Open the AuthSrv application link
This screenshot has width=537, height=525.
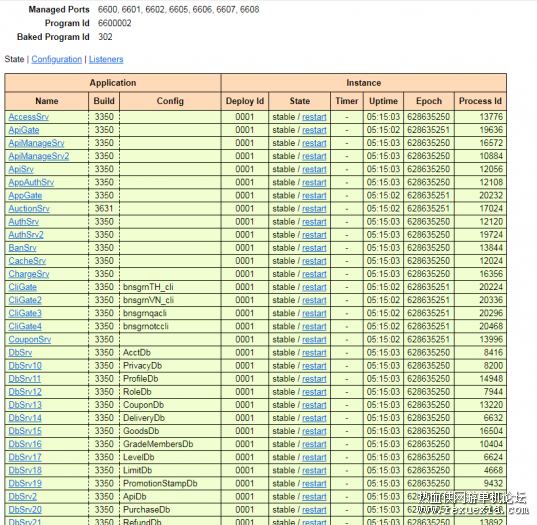point(24,222)
